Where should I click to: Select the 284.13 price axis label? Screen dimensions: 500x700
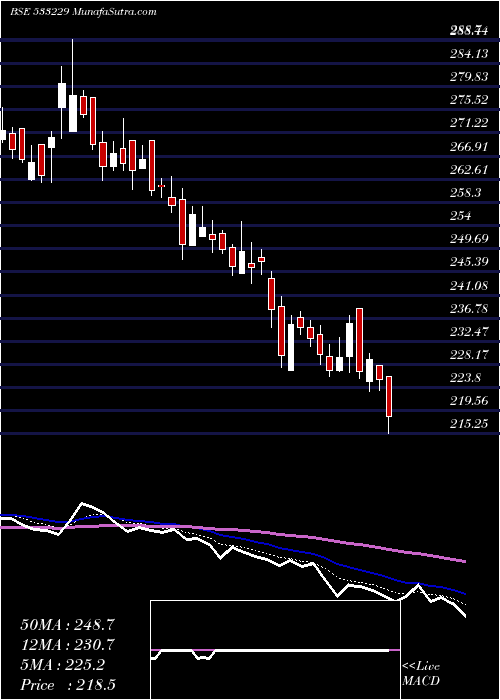click(468, 54)
